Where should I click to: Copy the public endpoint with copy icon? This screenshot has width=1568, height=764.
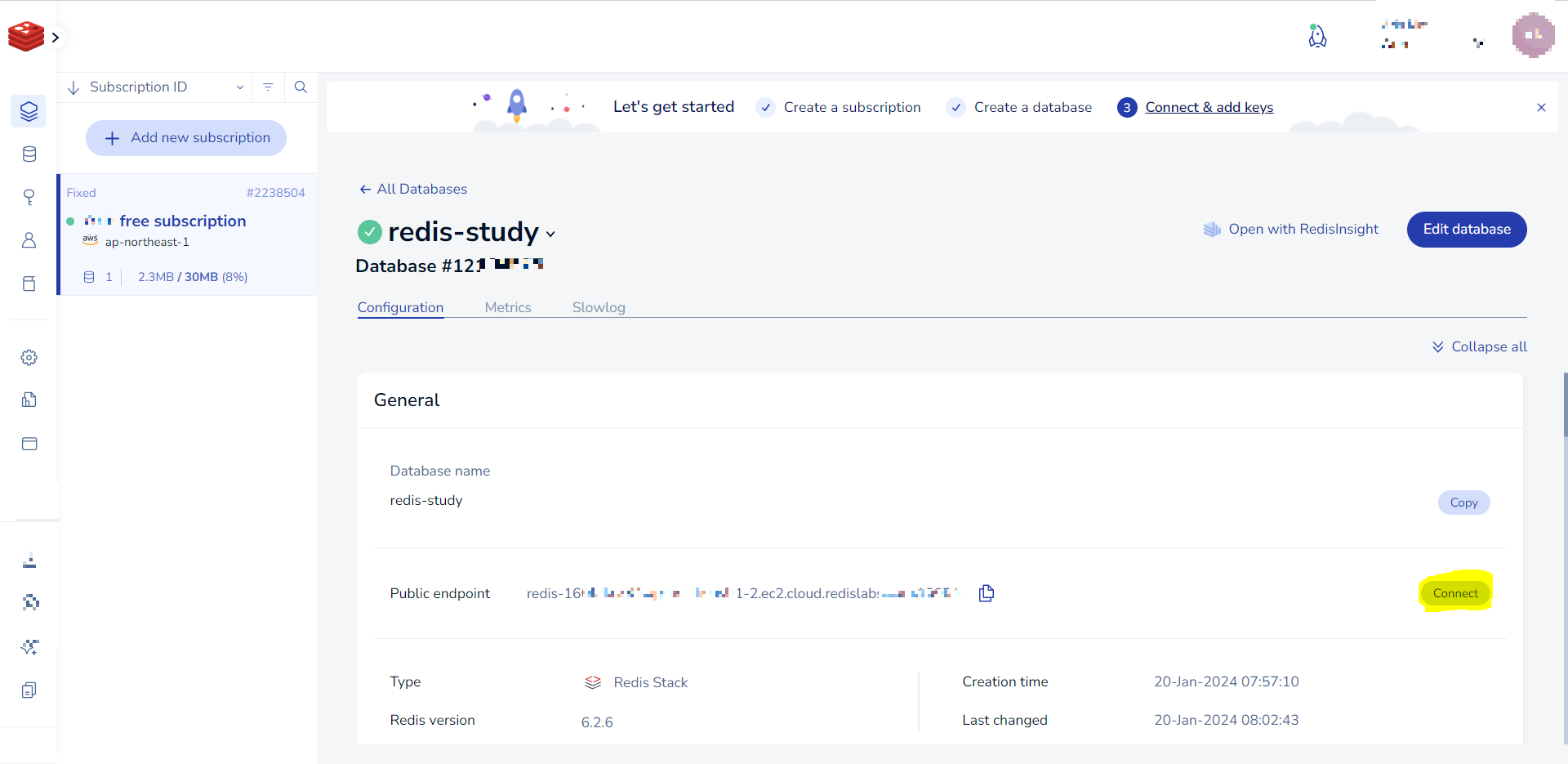click(987, 593)
